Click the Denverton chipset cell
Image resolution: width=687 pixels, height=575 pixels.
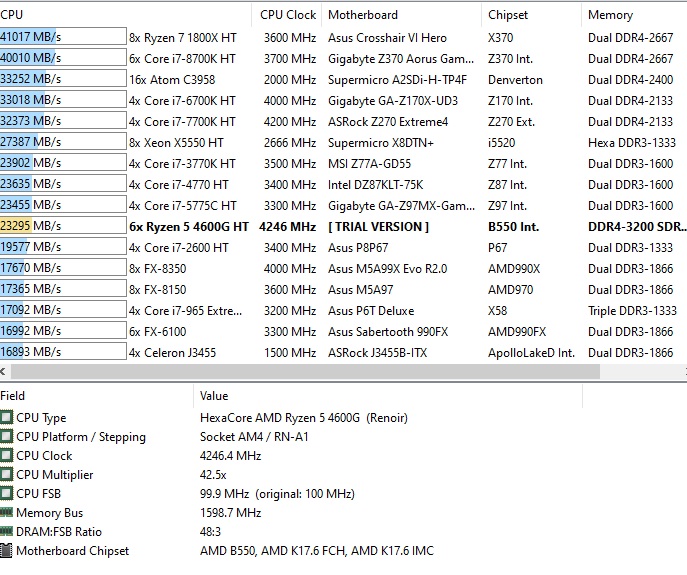(515, 80)
